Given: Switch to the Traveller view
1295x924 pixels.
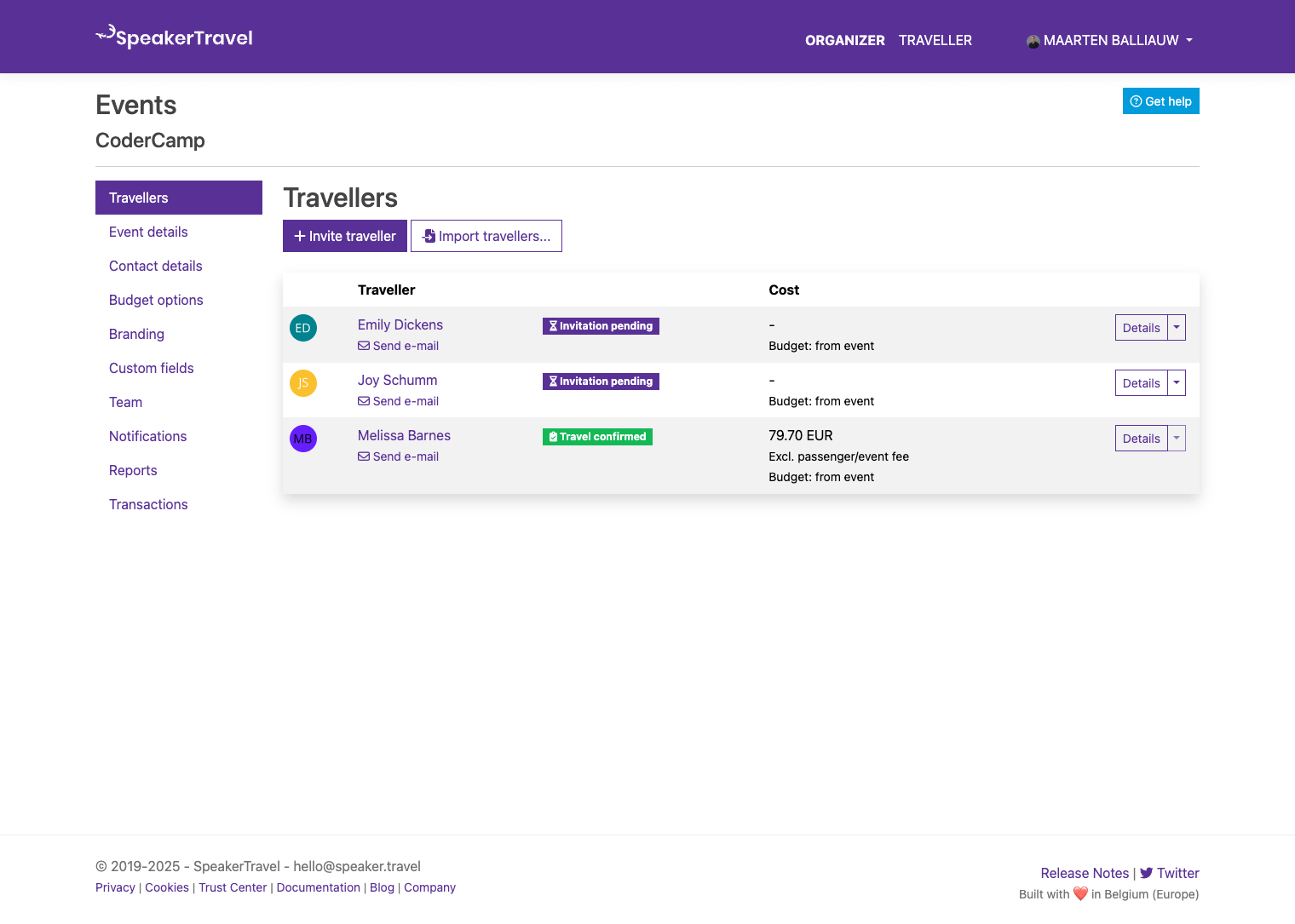Looking at the screenshot, I should [x=935, y=40].
